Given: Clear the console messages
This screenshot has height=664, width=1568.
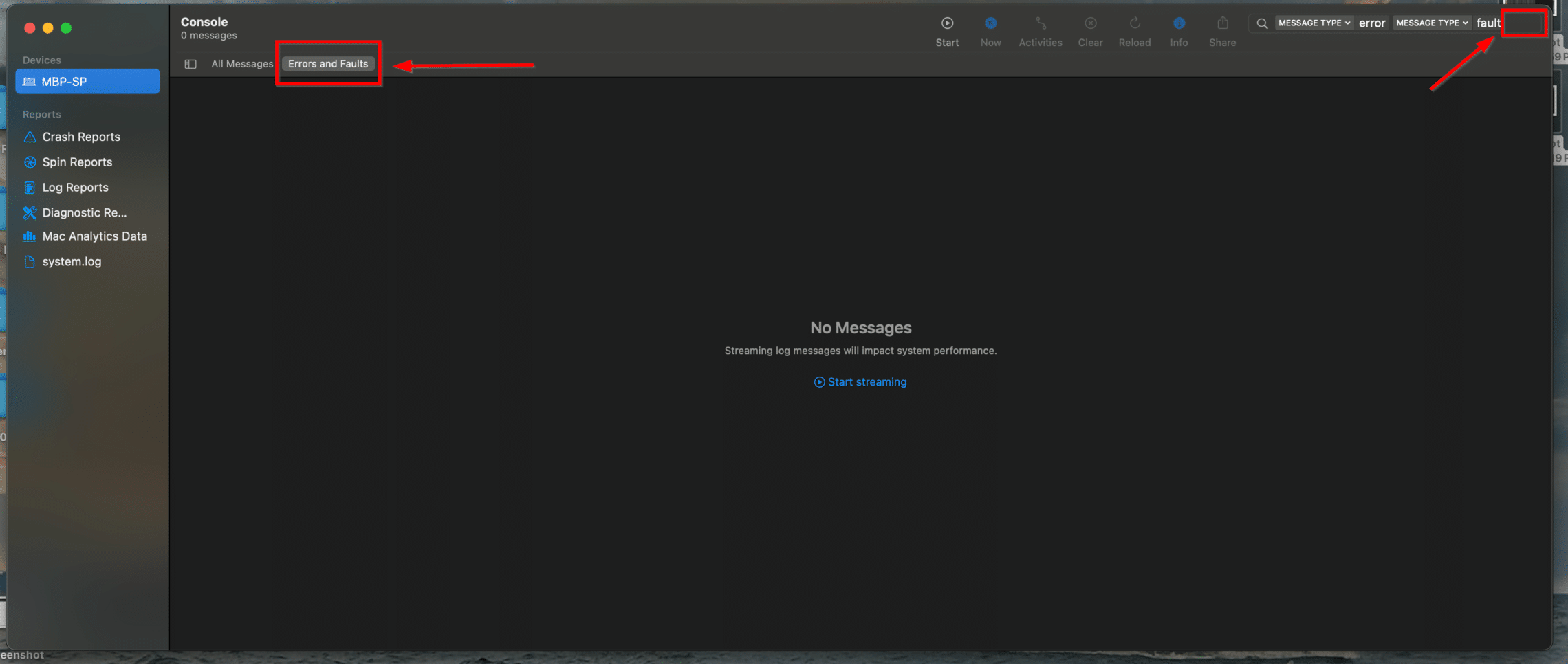Looking at the screenshot, I should click(x=1090, y=29).
